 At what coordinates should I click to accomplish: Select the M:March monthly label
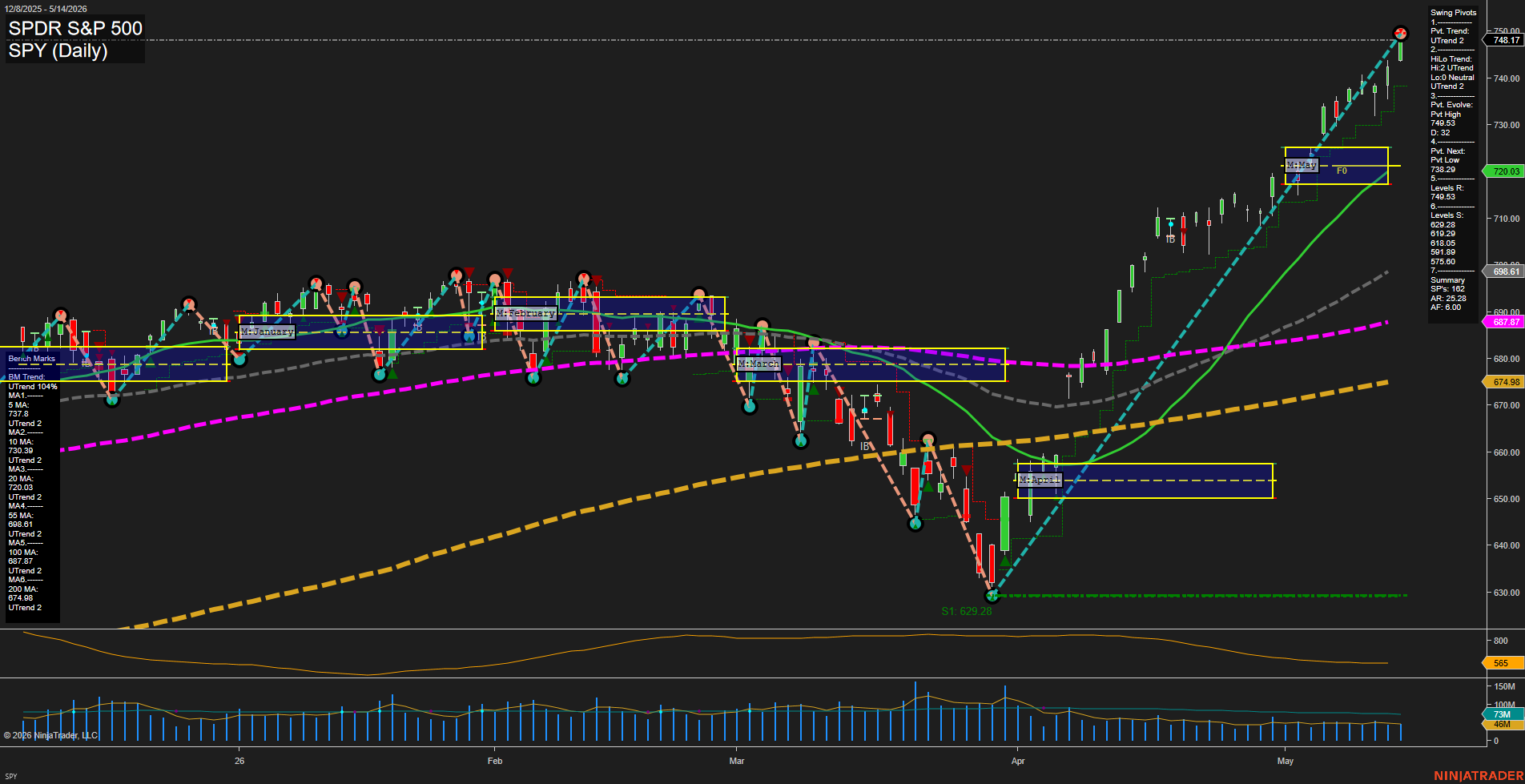click(x=758, y=364)
